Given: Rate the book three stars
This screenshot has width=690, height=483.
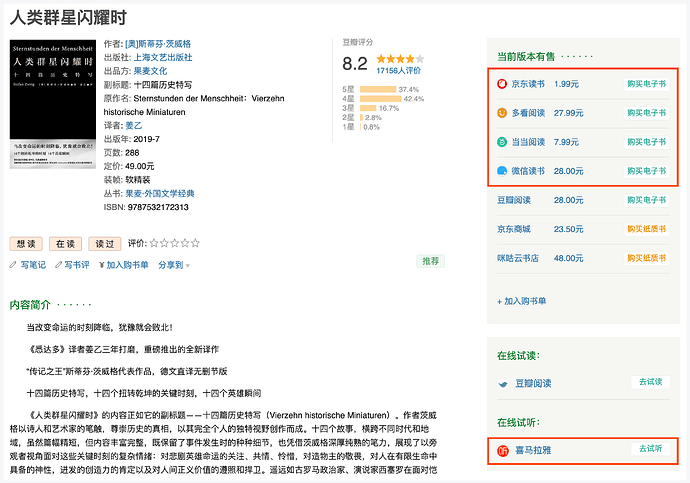Looking at the screenshot, I should coord(175,243).
